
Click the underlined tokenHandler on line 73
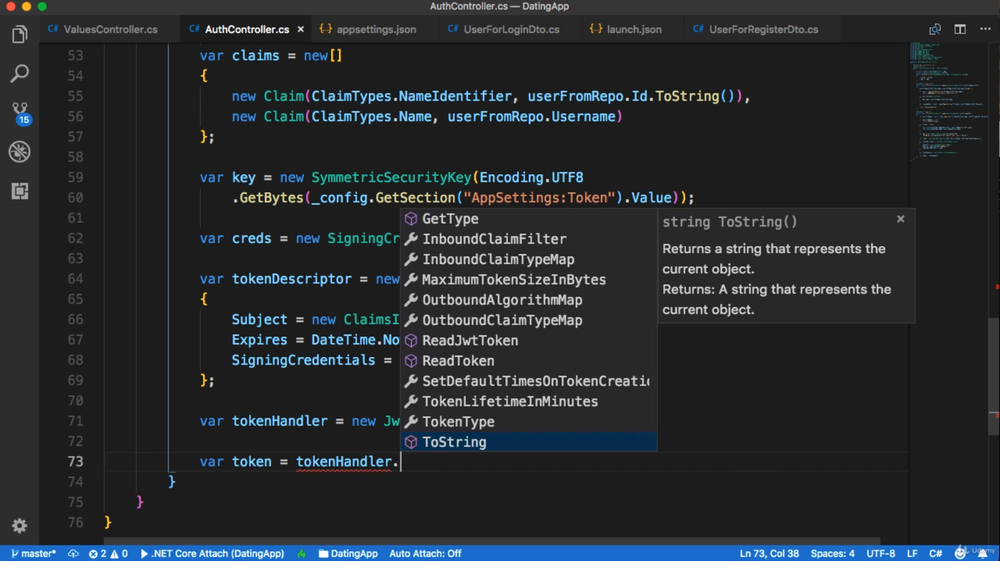point(344,462)
